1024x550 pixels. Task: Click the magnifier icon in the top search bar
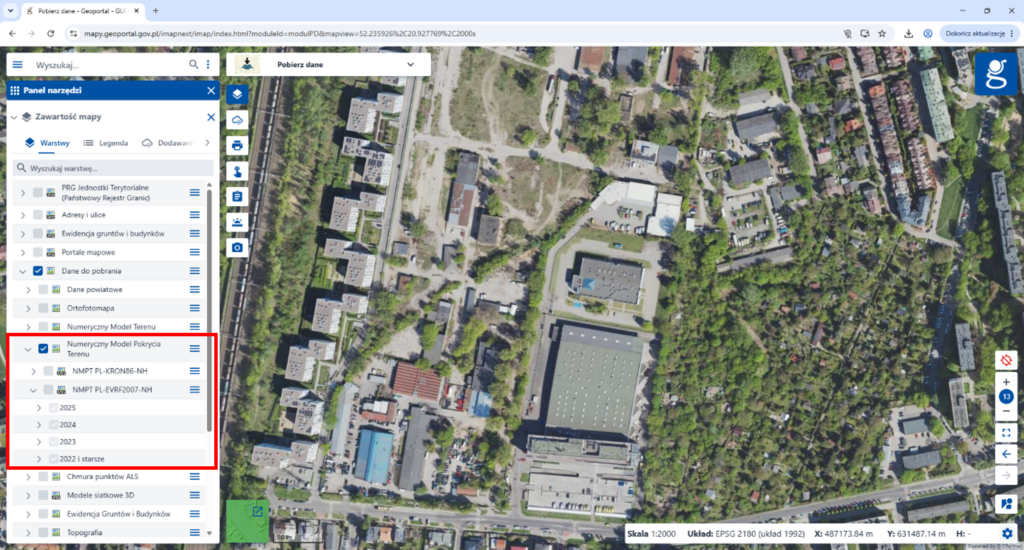[x=193, y=65]
